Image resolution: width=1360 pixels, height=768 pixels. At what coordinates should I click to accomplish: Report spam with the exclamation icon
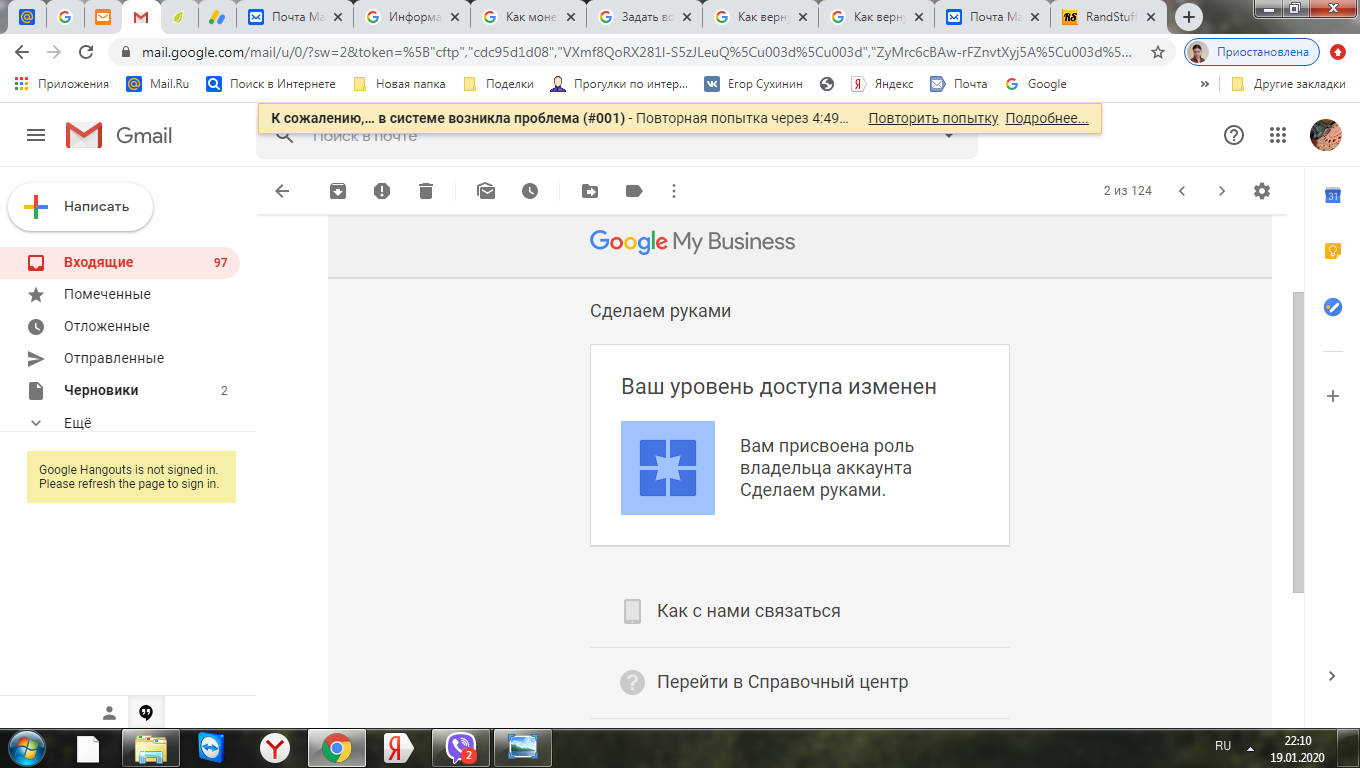point(382,191)
